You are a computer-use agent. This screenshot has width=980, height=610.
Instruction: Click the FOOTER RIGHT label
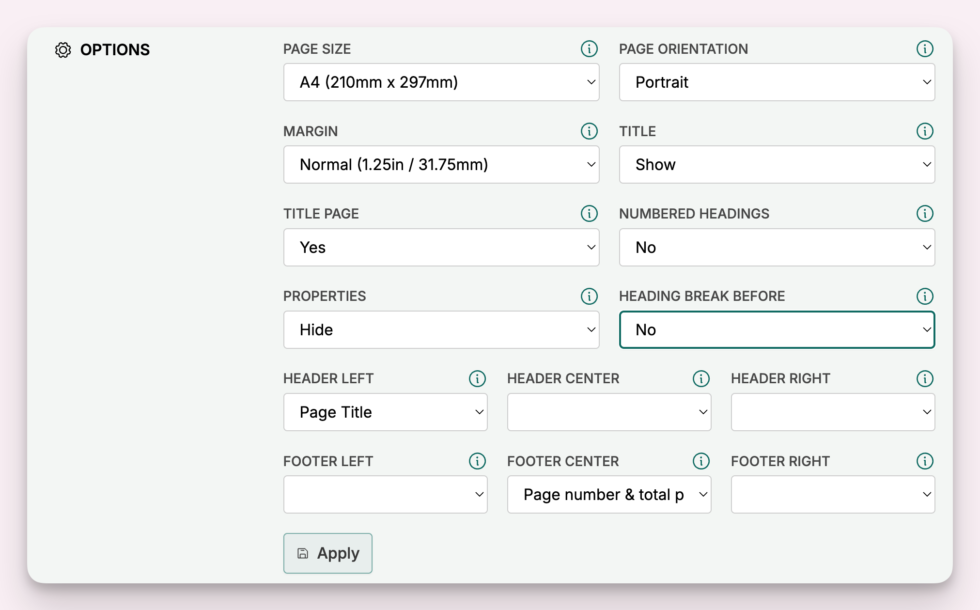781,461
